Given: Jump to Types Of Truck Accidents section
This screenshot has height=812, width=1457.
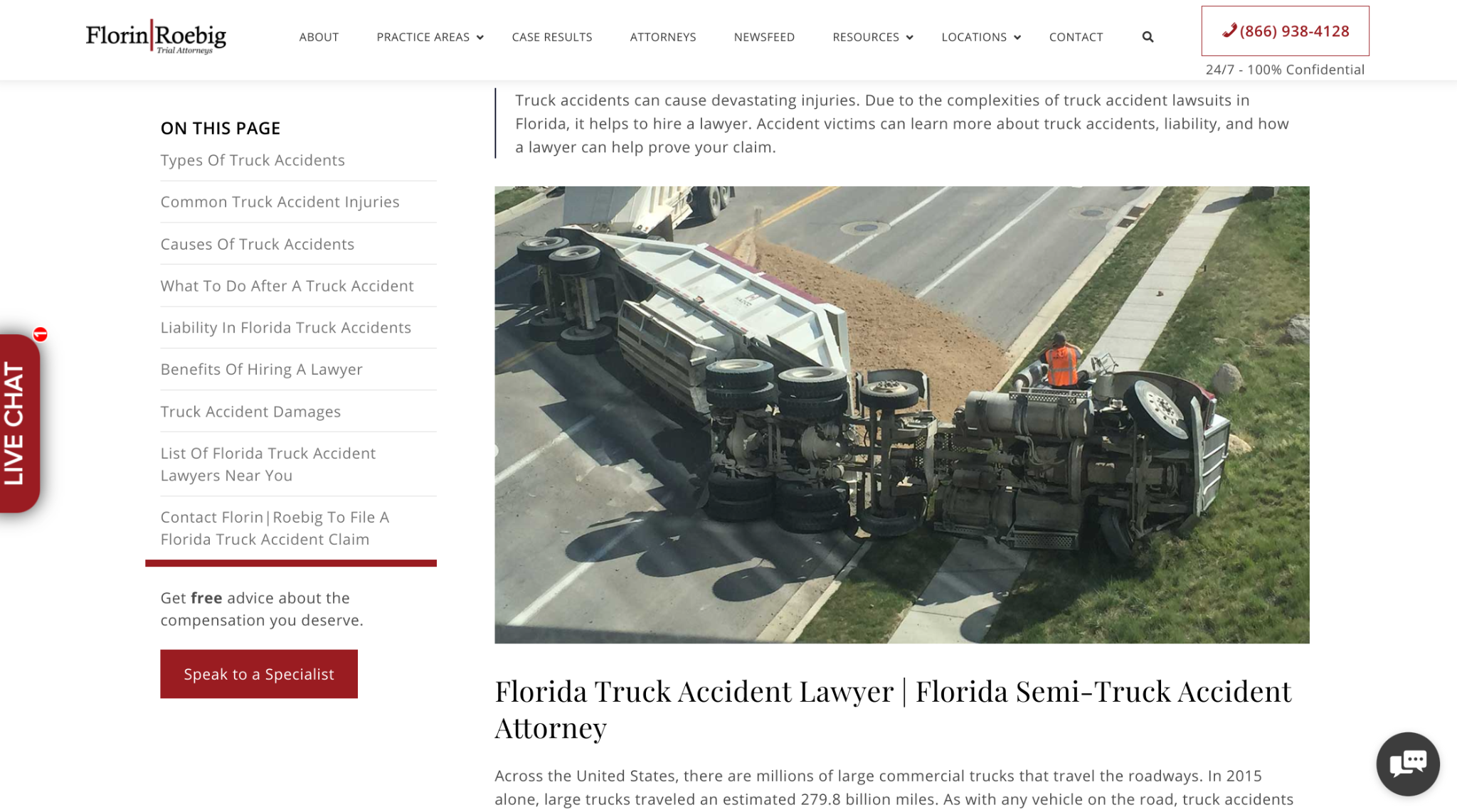Looking at the screenshot, I should 253,160.
